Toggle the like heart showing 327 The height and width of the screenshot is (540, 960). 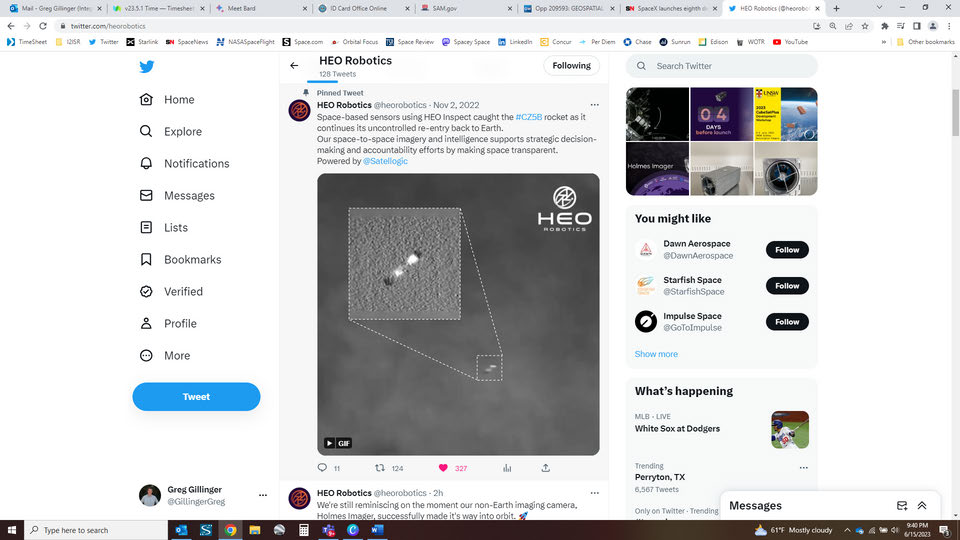pos(443,468)
